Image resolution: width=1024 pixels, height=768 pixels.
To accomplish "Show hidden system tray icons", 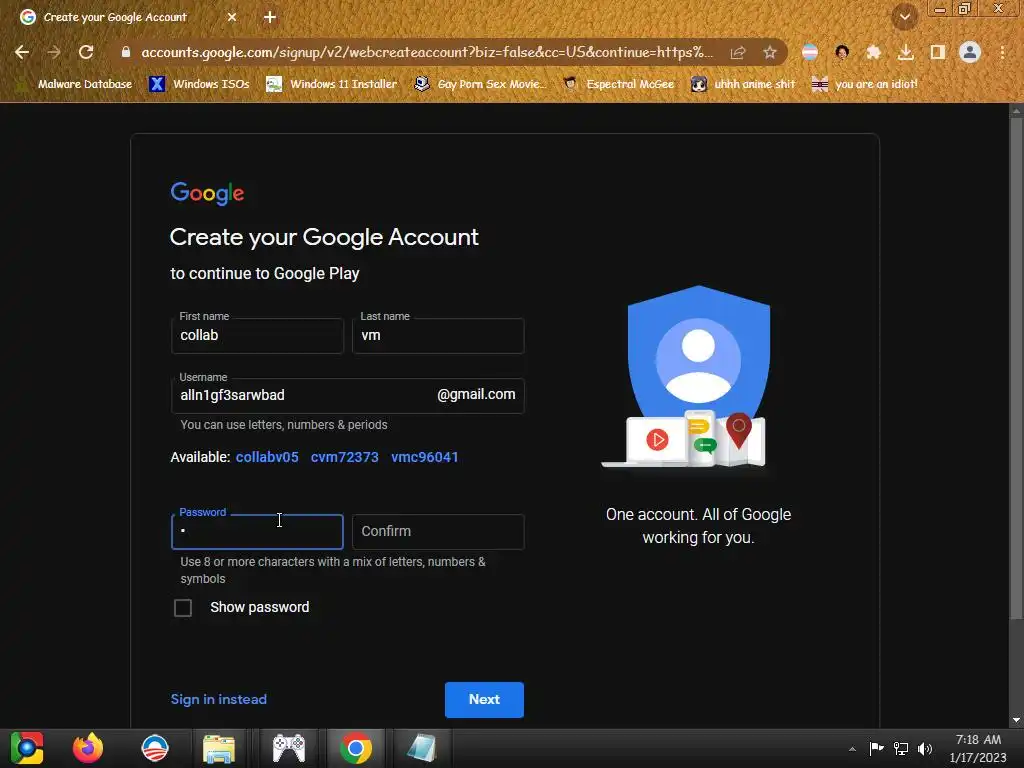I will click(852, 749).
